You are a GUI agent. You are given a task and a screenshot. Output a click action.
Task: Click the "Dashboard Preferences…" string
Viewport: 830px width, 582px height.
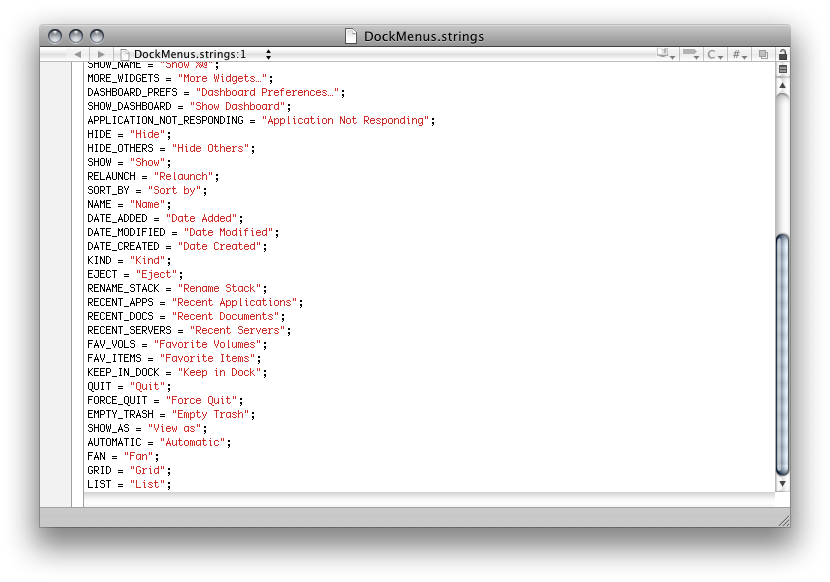pos(267,92)
